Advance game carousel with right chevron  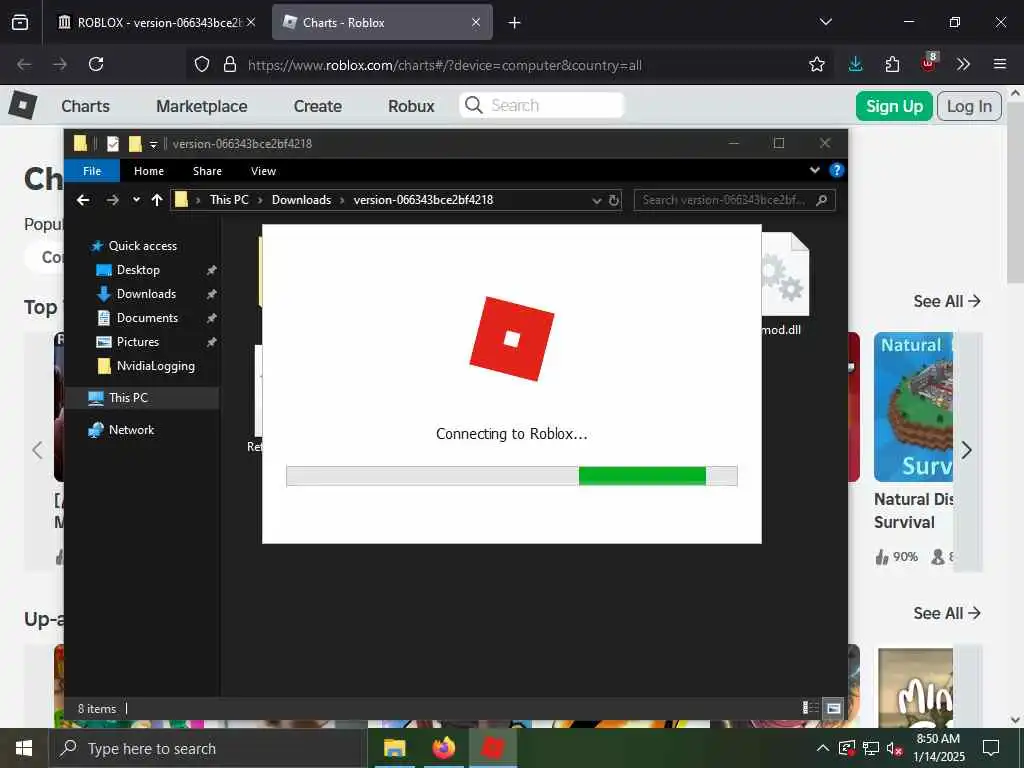pyautogui.click(x=967, y=450)
